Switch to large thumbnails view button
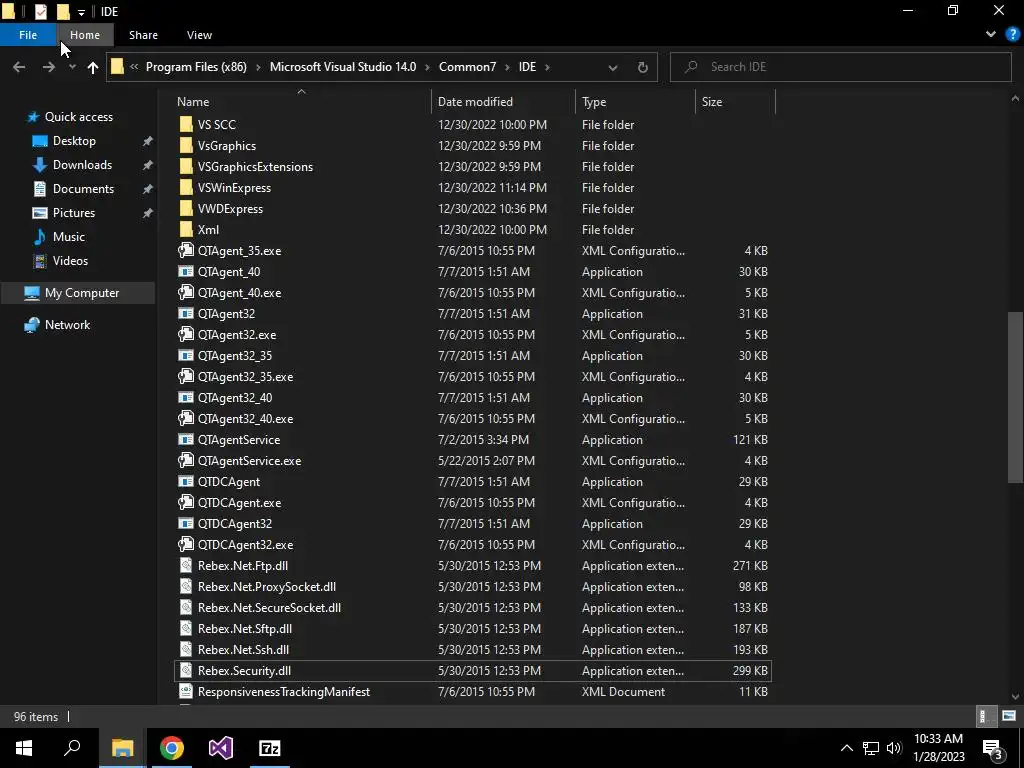Image resolution: width=1024 pixels, height=768 pixels. [1009, 716]
